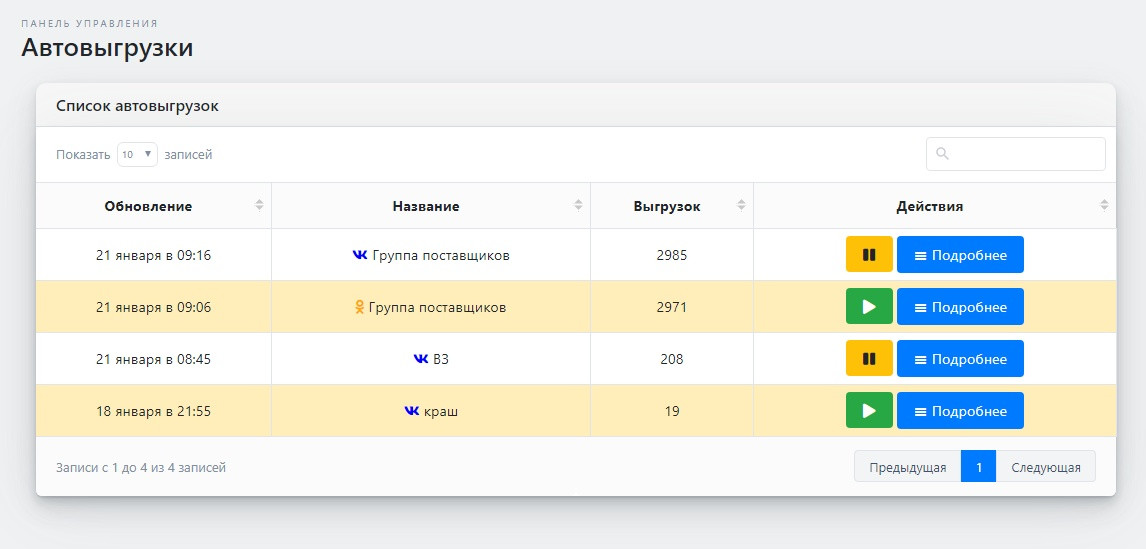Click the VK icon in the first row

click(360, 255)
